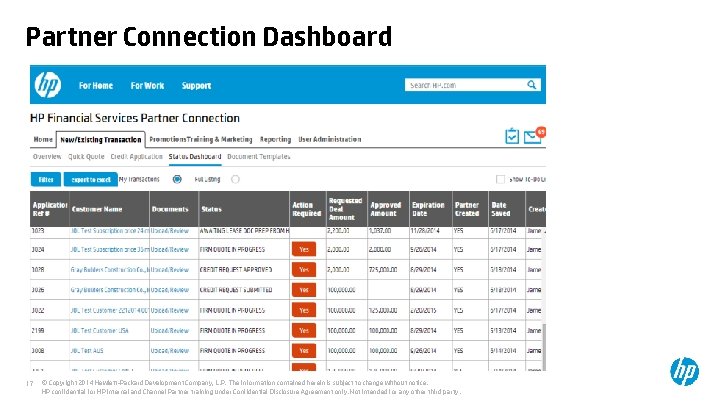Select the New/Existing Transaction tab
This screenshot has height=405, width=720.
(x=101, y=140)
